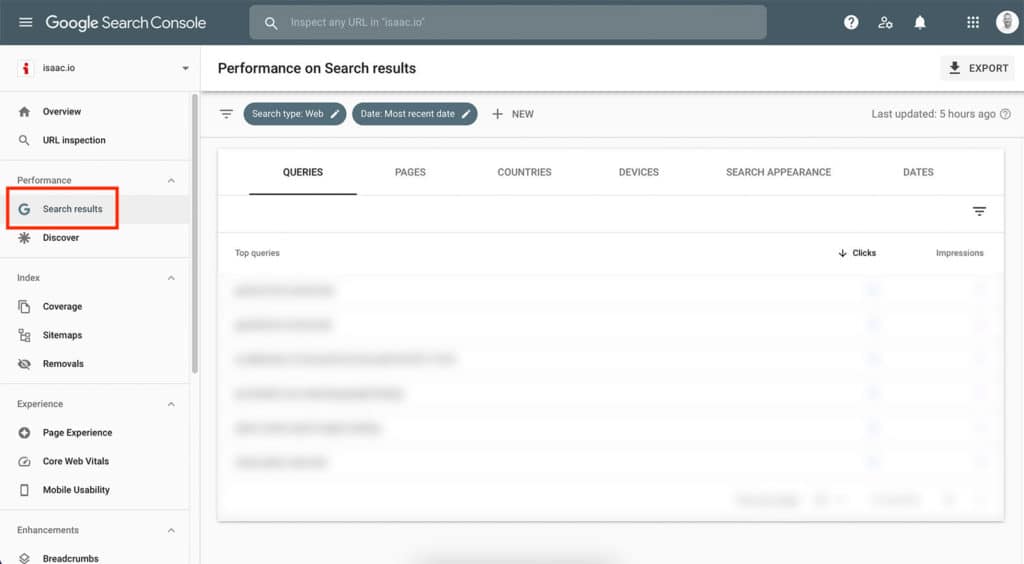Open the Help question mark icon
Screen dimensions: 1024x564
coord(850,22)
